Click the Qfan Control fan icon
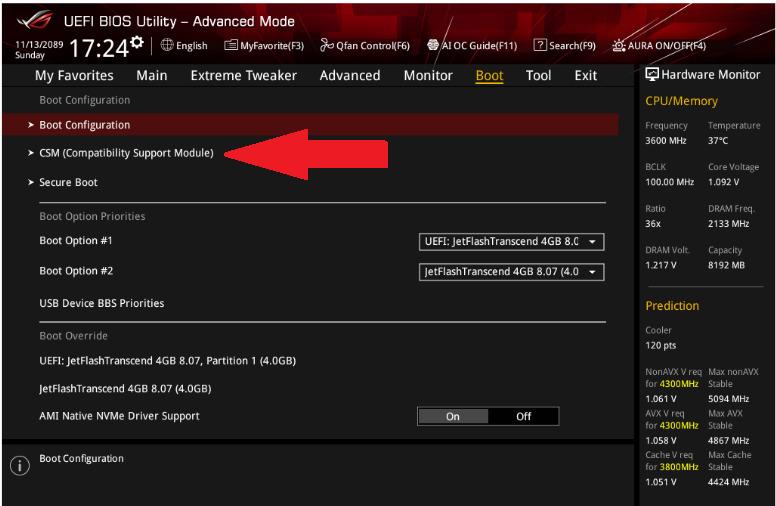 327,45
